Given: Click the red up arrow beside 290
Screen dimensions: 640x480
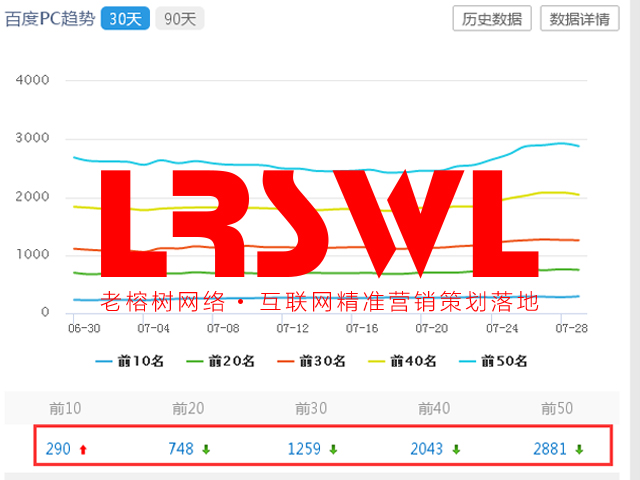Looking at the screenshot, I should pyautogui.click(x=83, y=450).
